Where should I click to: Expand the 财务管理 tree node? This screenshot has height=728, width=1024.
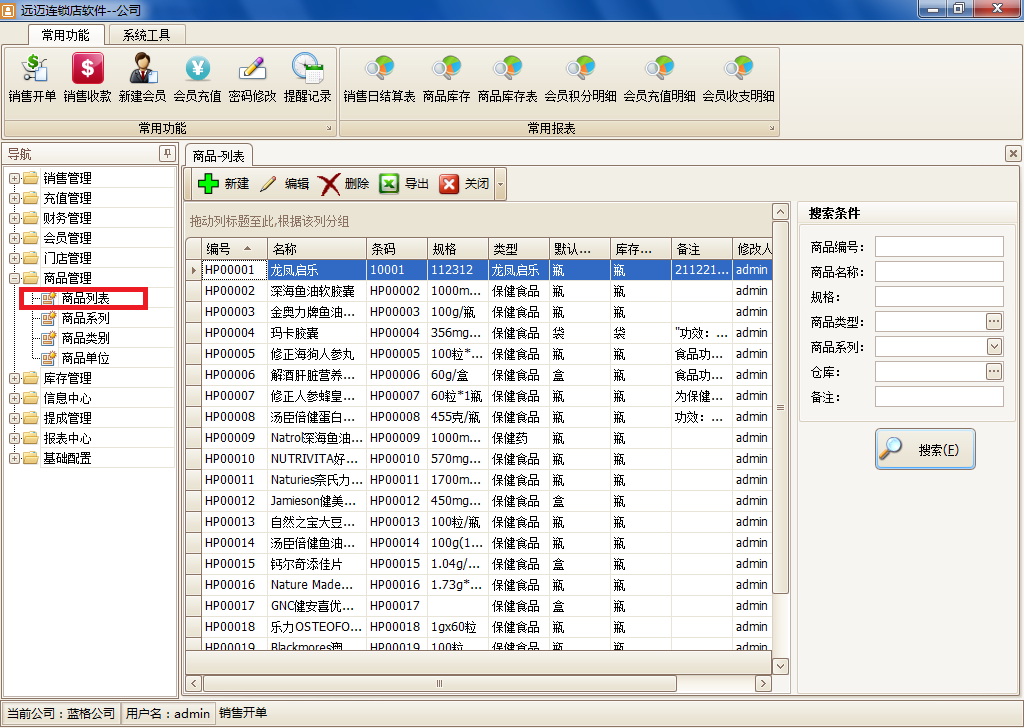pyautogui.click(x=14, y=218)
